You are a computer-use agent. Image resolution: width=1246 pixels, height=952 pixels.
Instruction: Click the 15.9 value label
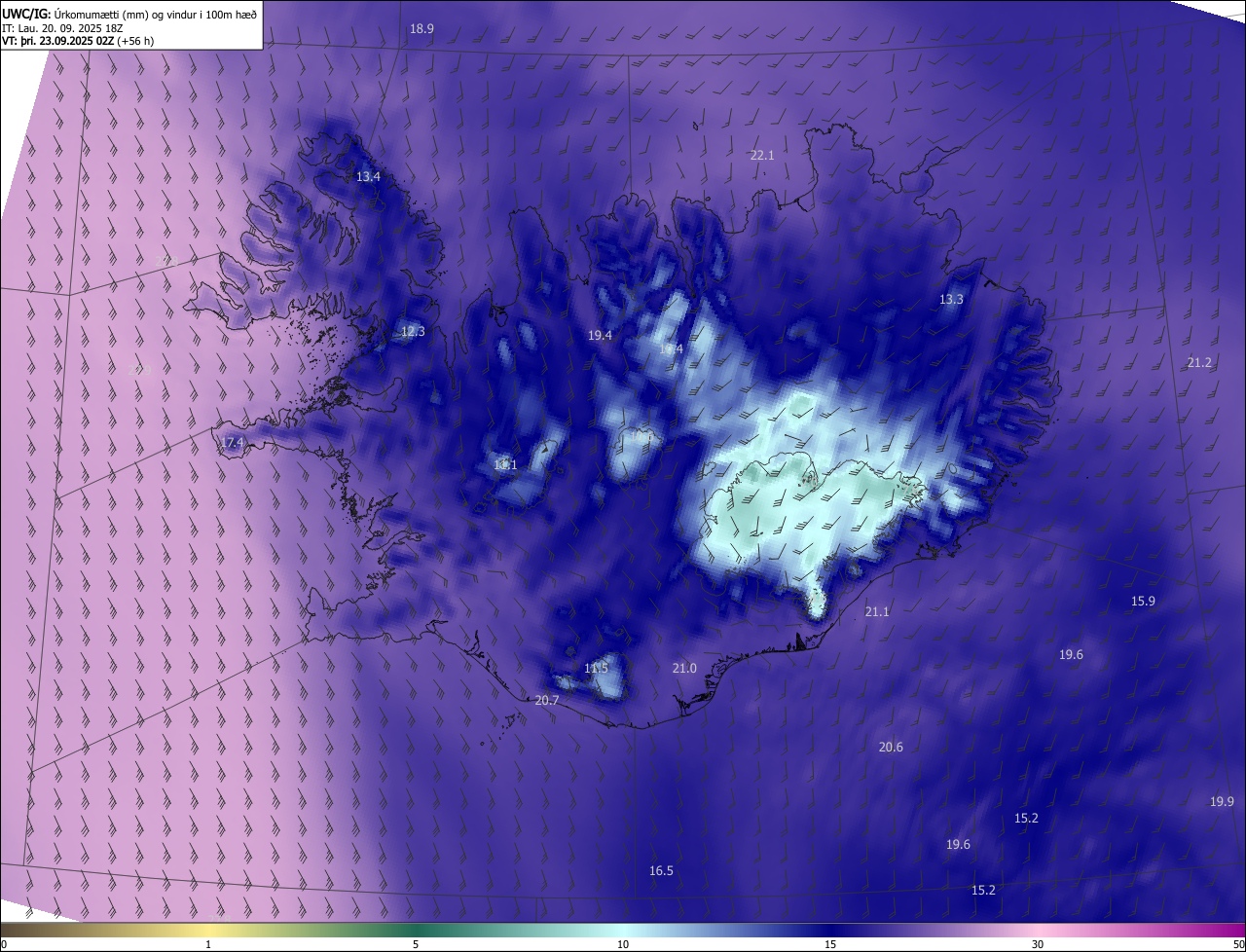click(x=1143, y=602)
